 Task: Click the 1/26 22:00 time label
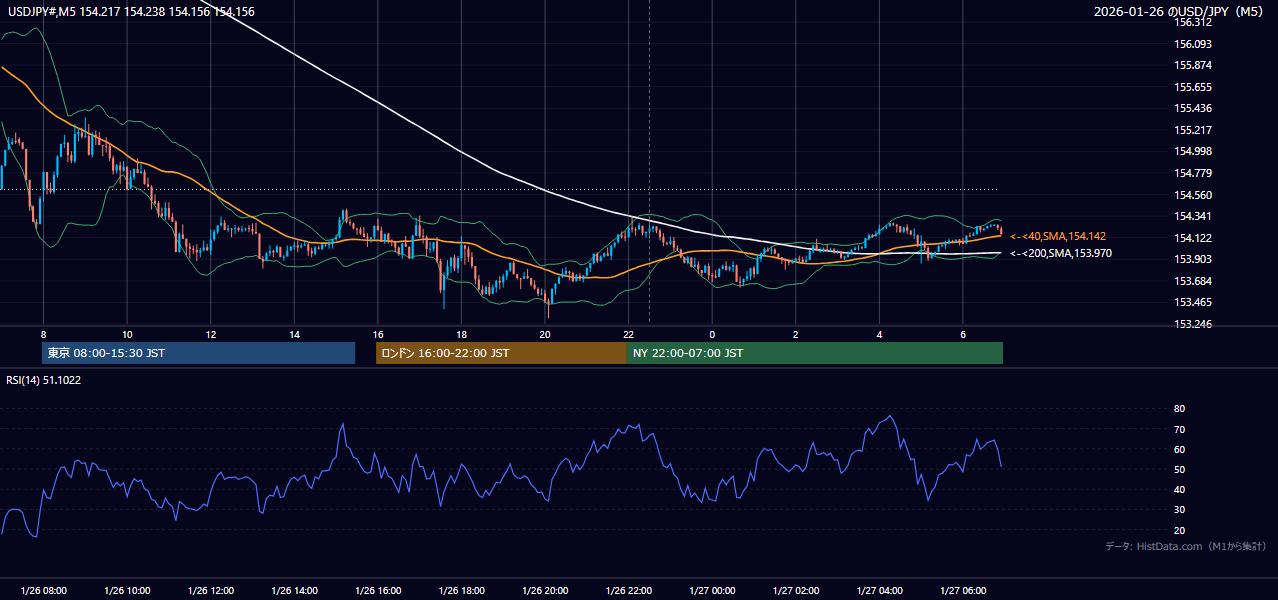(x=628, y=591)
